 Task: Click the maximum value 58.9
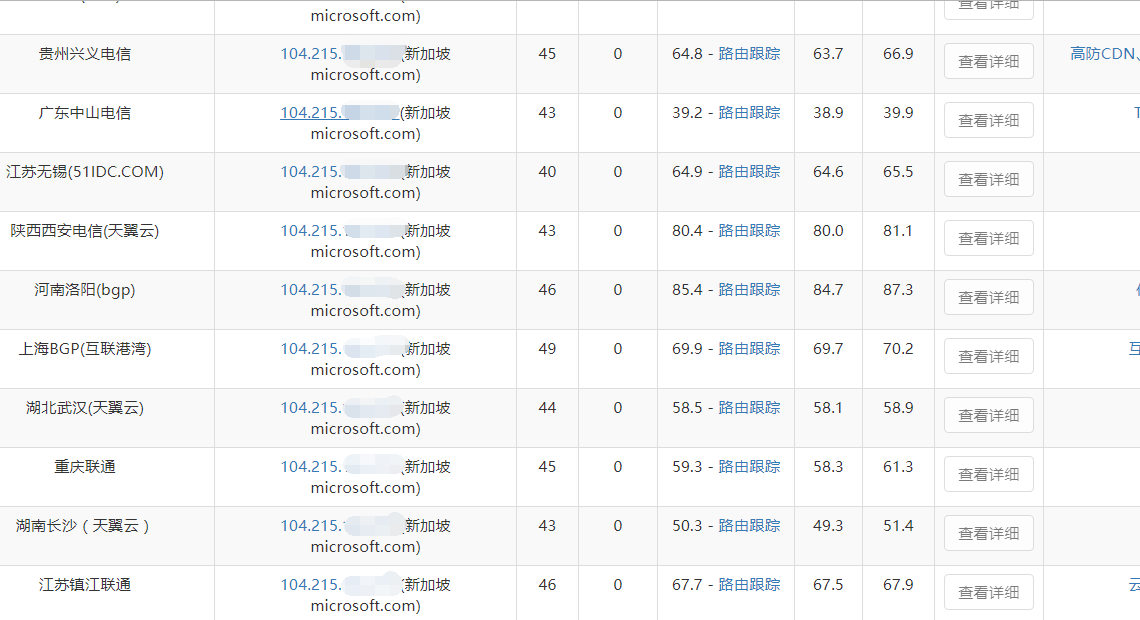click(898, 407)
